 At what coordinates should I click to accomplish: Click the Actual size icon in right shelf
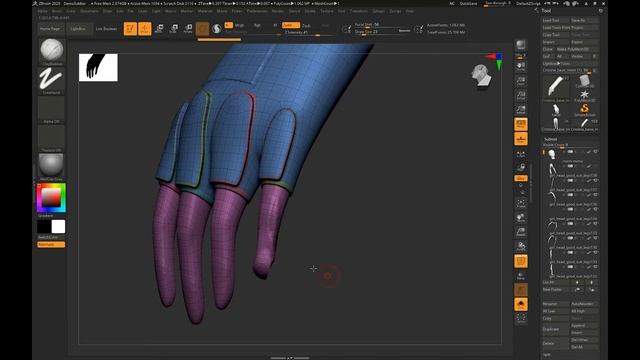click(521, 95)
